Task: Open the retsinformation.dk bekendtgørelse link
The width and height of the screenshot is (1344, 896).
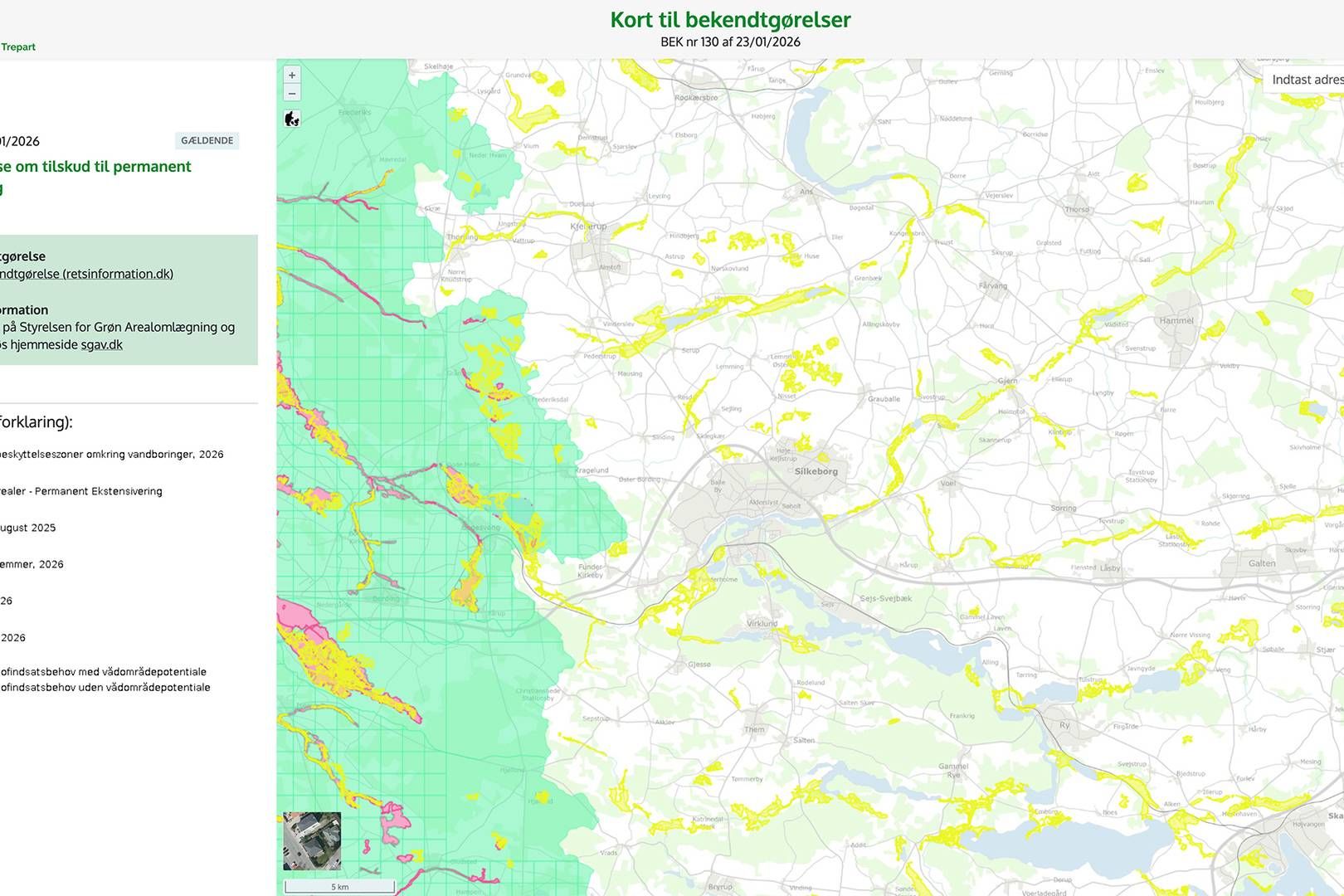Action: click(86, 274)
